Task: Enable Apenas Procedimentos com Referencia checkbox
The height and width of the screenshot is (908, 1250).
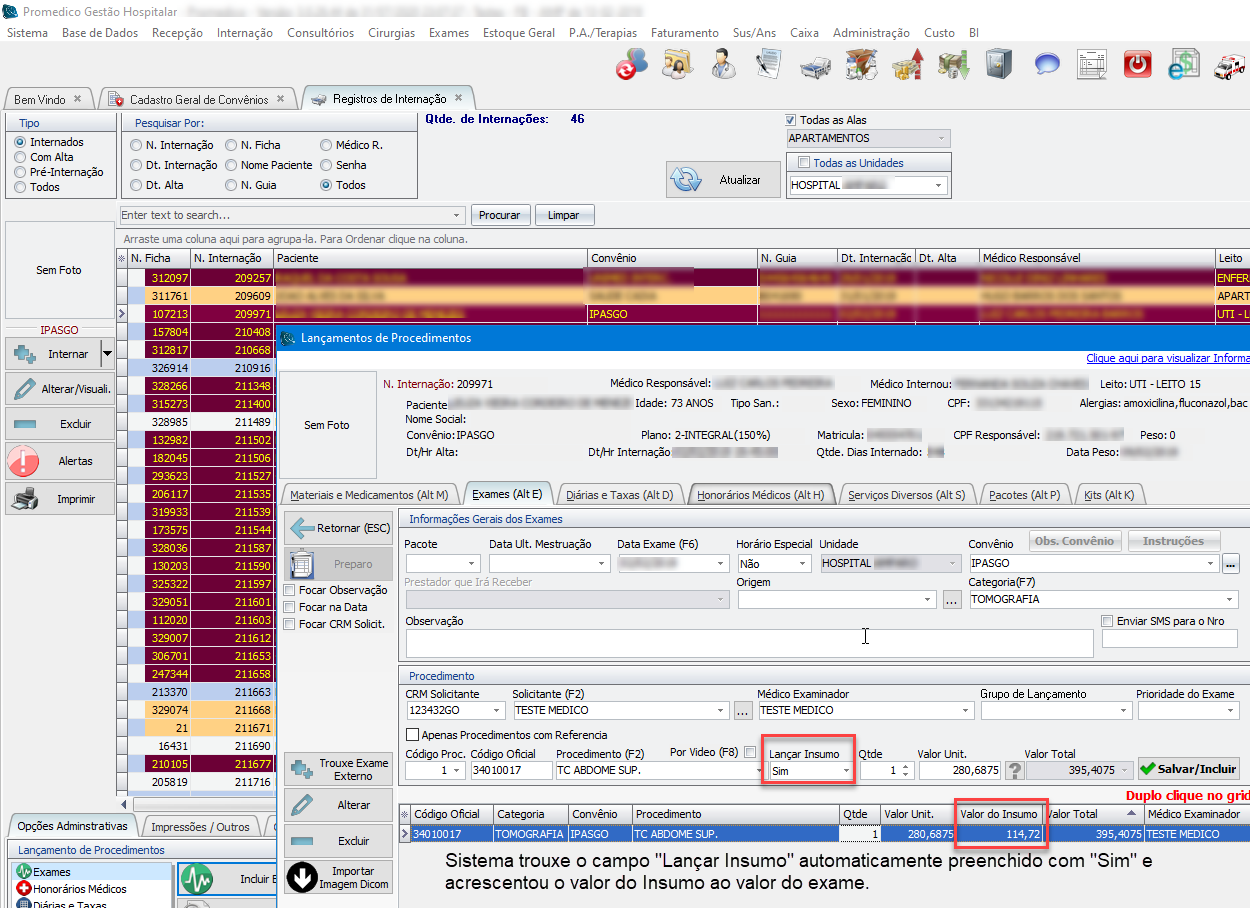Action: coord(412,735)
